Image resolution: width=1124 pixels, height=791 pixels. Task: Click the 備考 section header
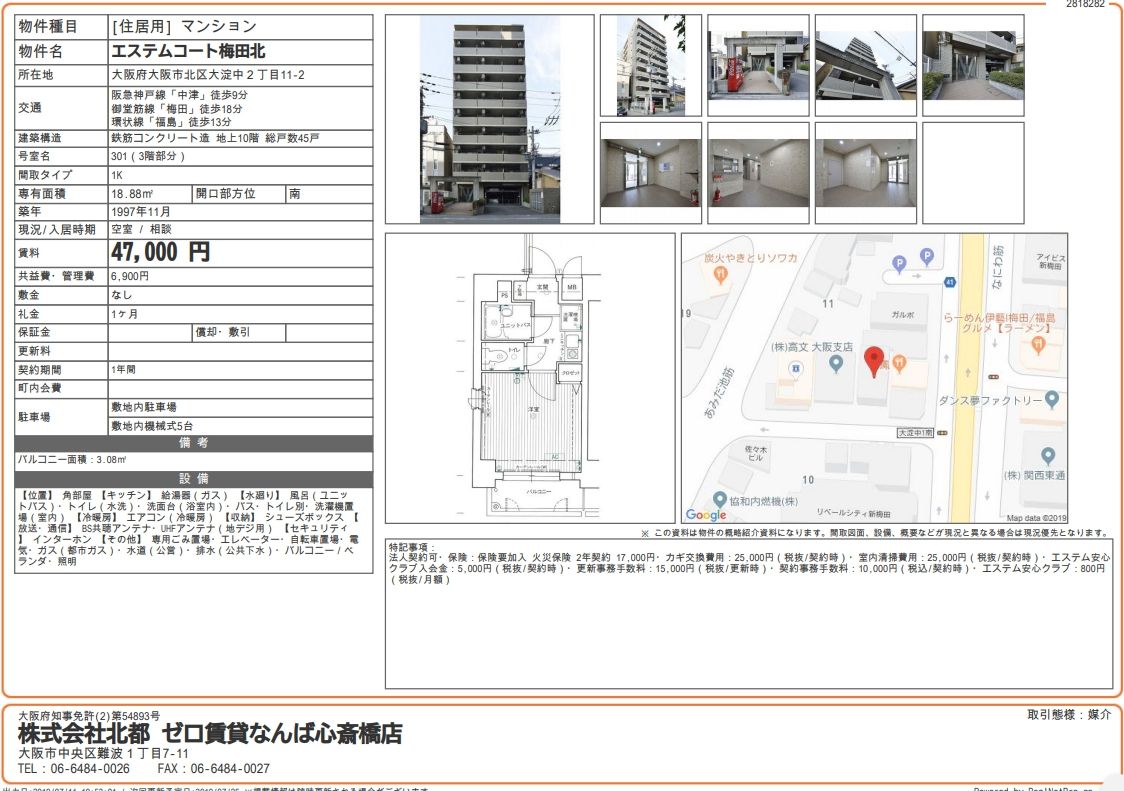click(x=194, y=443)
